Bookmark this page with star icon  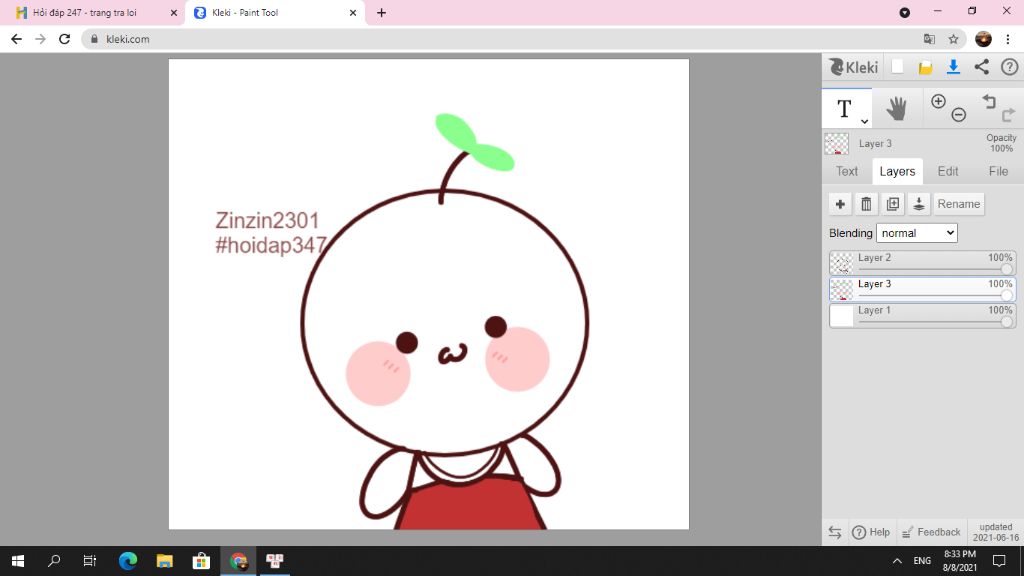(x=953, y=39)
